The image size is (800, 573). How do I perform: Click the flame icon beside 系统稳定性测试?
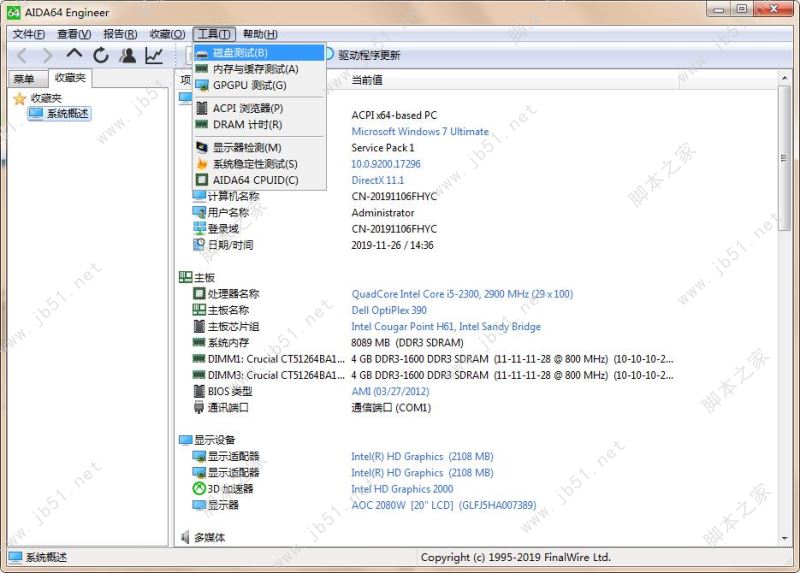202,164
